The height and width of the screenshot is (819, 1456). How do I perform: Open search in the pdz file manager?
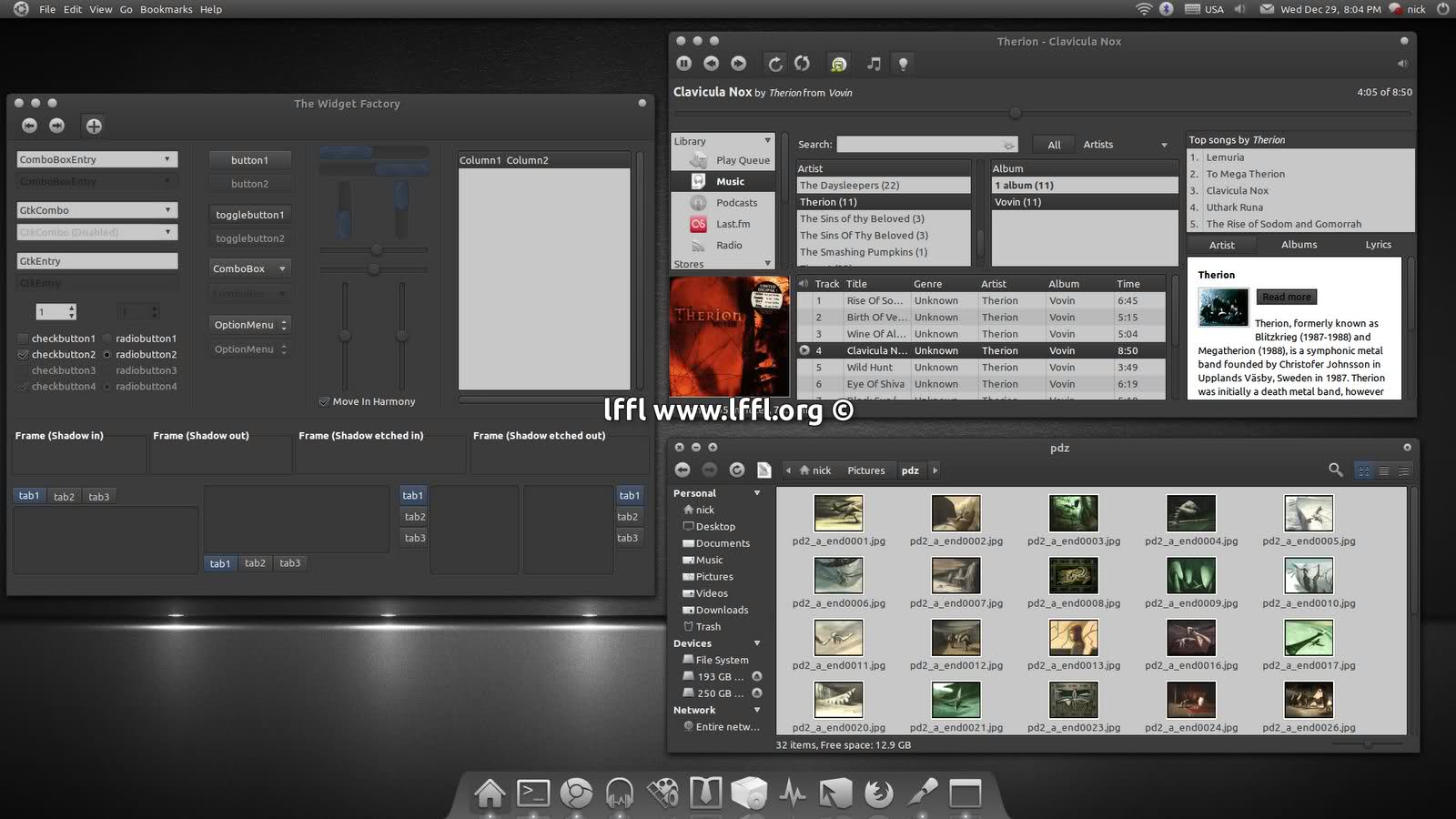(1335, 470)
